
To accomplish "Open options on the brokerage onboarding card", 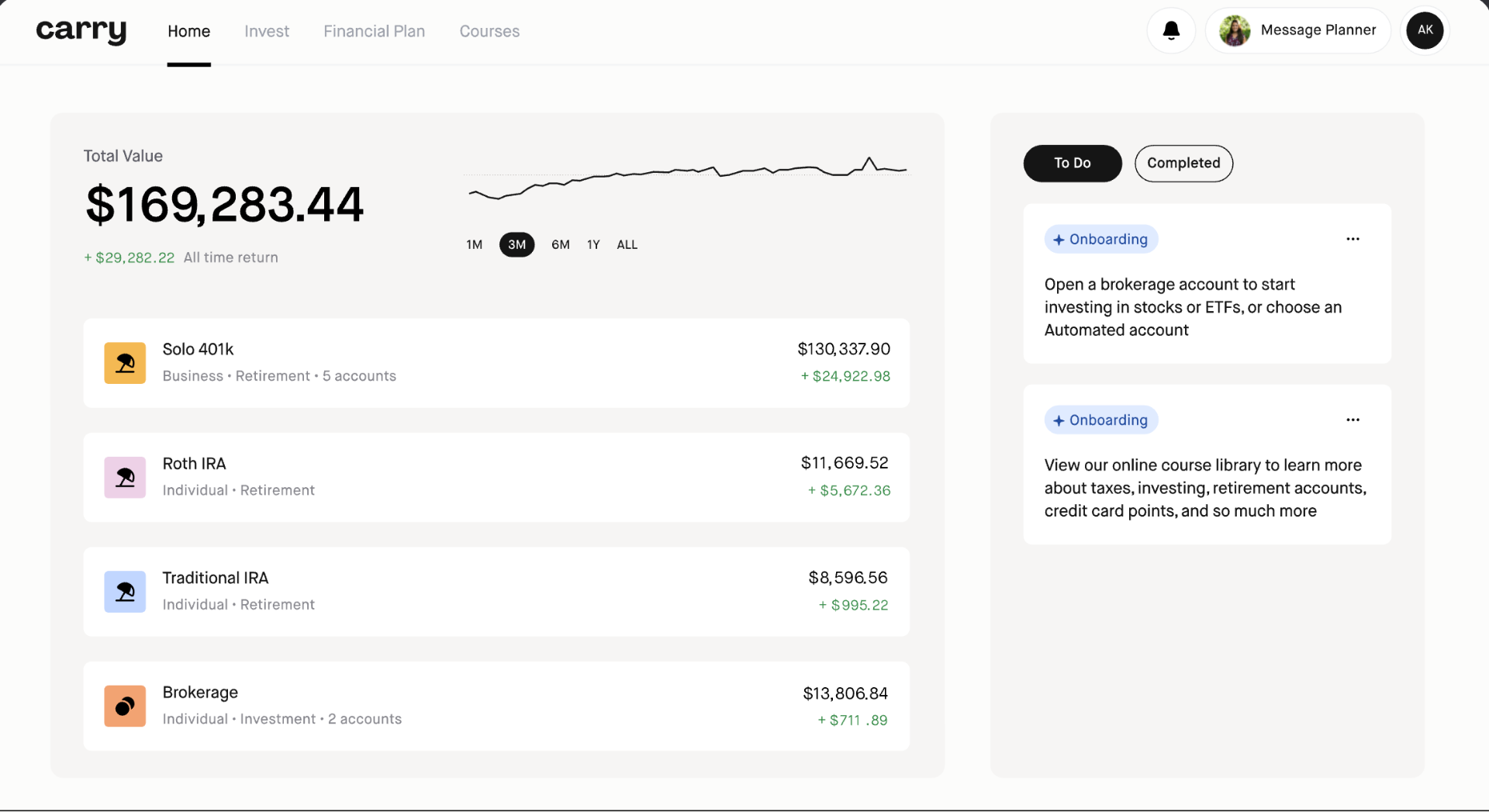I will click(x=1353, y=239).
